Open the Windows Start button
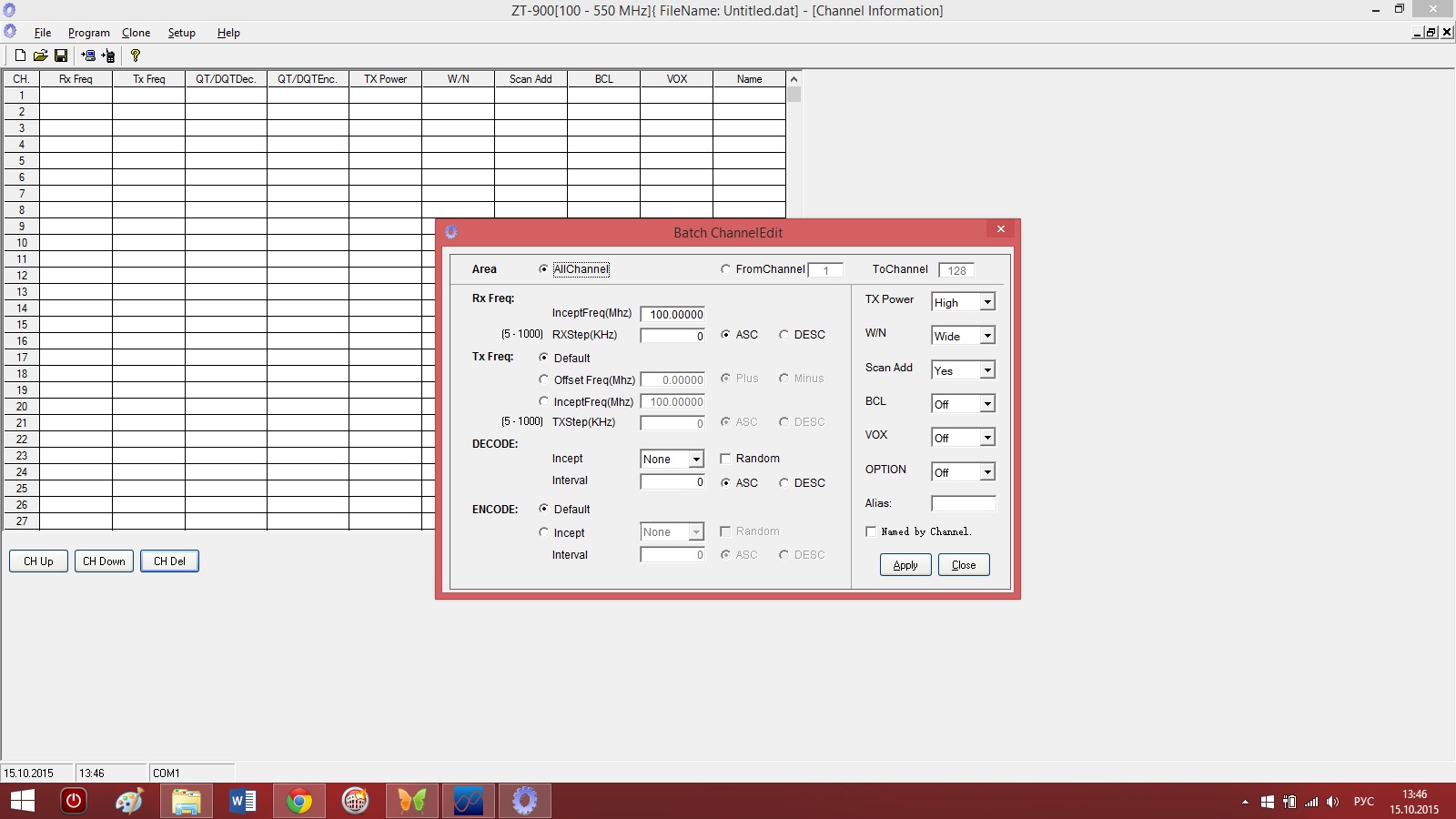 click(23, 801)
